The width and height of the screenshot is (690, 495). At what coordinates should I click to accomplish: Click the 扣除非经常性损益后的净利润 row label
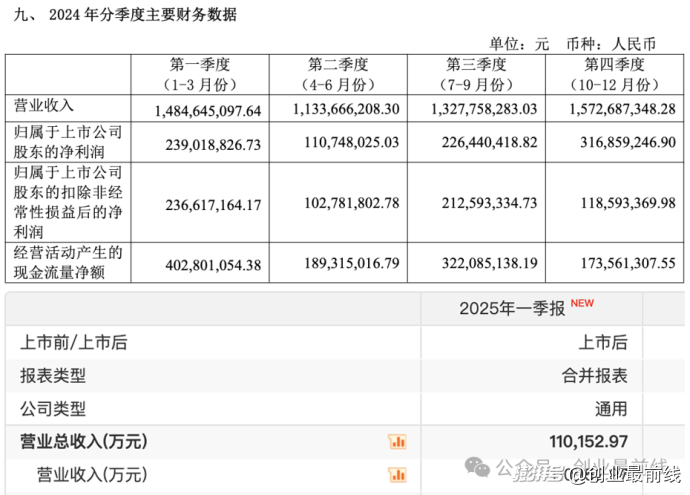click(68, 202)
